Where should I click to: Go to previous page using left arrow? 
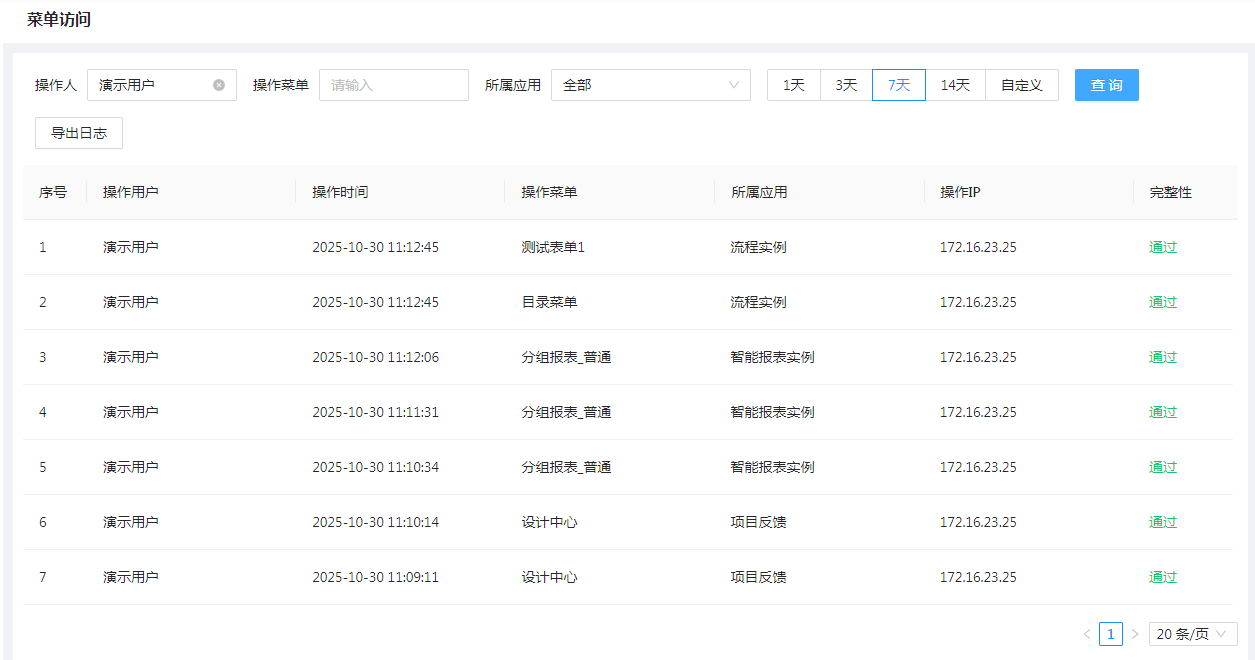[1087, 634]
